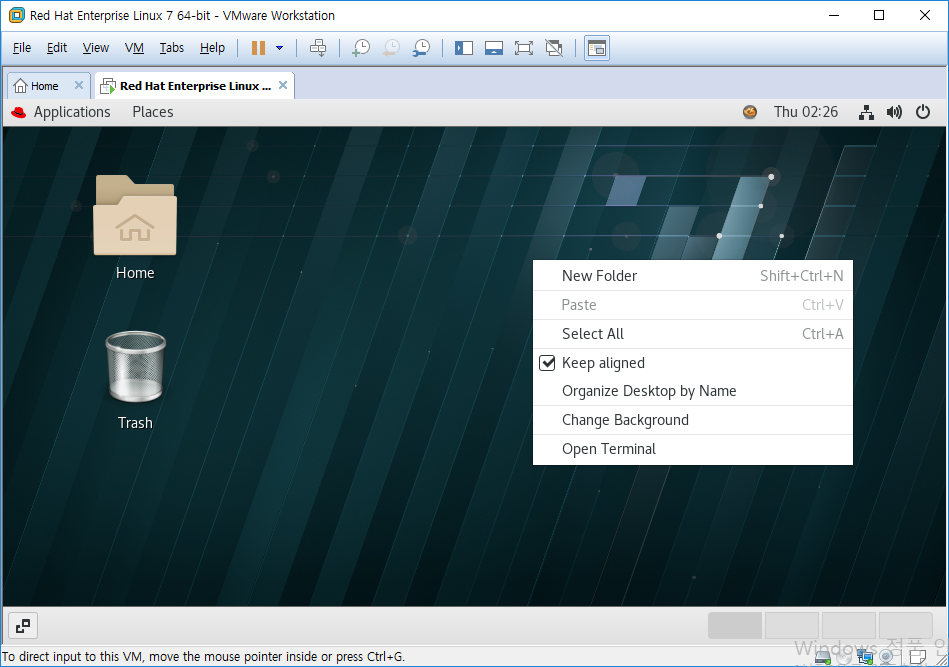Select the first highlighted workspace box
949x667 pixels.
(735, 626)
